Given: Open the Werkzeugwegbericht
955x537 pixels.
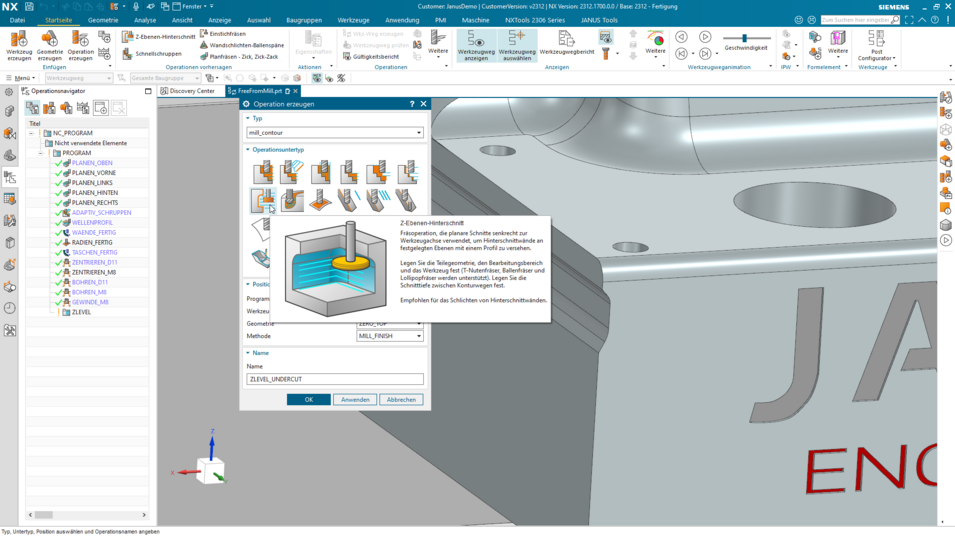Looking at the screenshot, I should [x=566, y=44].
